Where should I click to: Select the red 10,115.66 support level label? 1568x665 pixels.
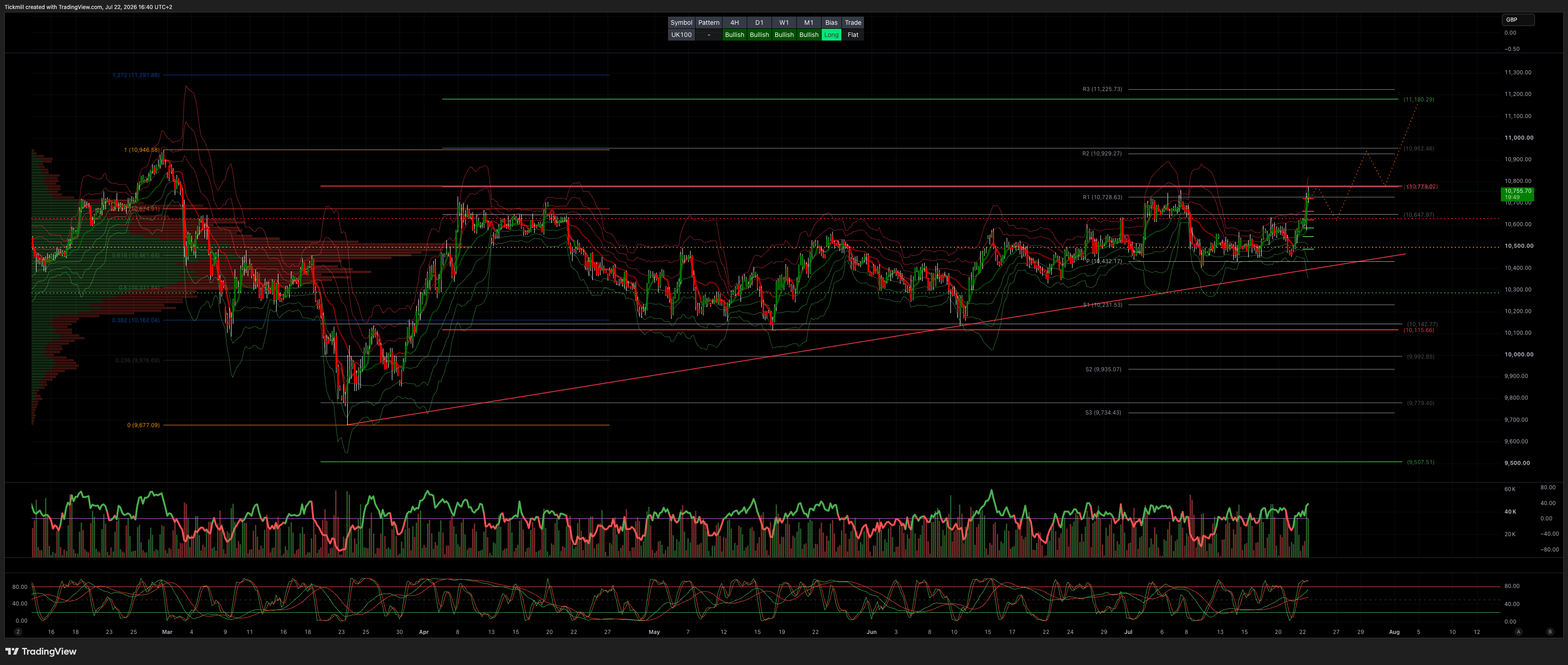click(x=1418, y=330)
